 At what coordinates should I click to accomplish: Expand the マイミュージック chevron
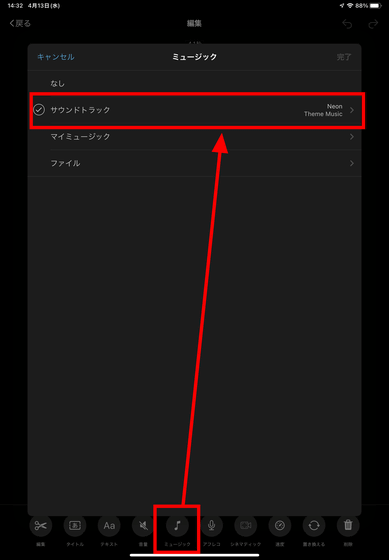pyautogui.click(x=352, y=137)
